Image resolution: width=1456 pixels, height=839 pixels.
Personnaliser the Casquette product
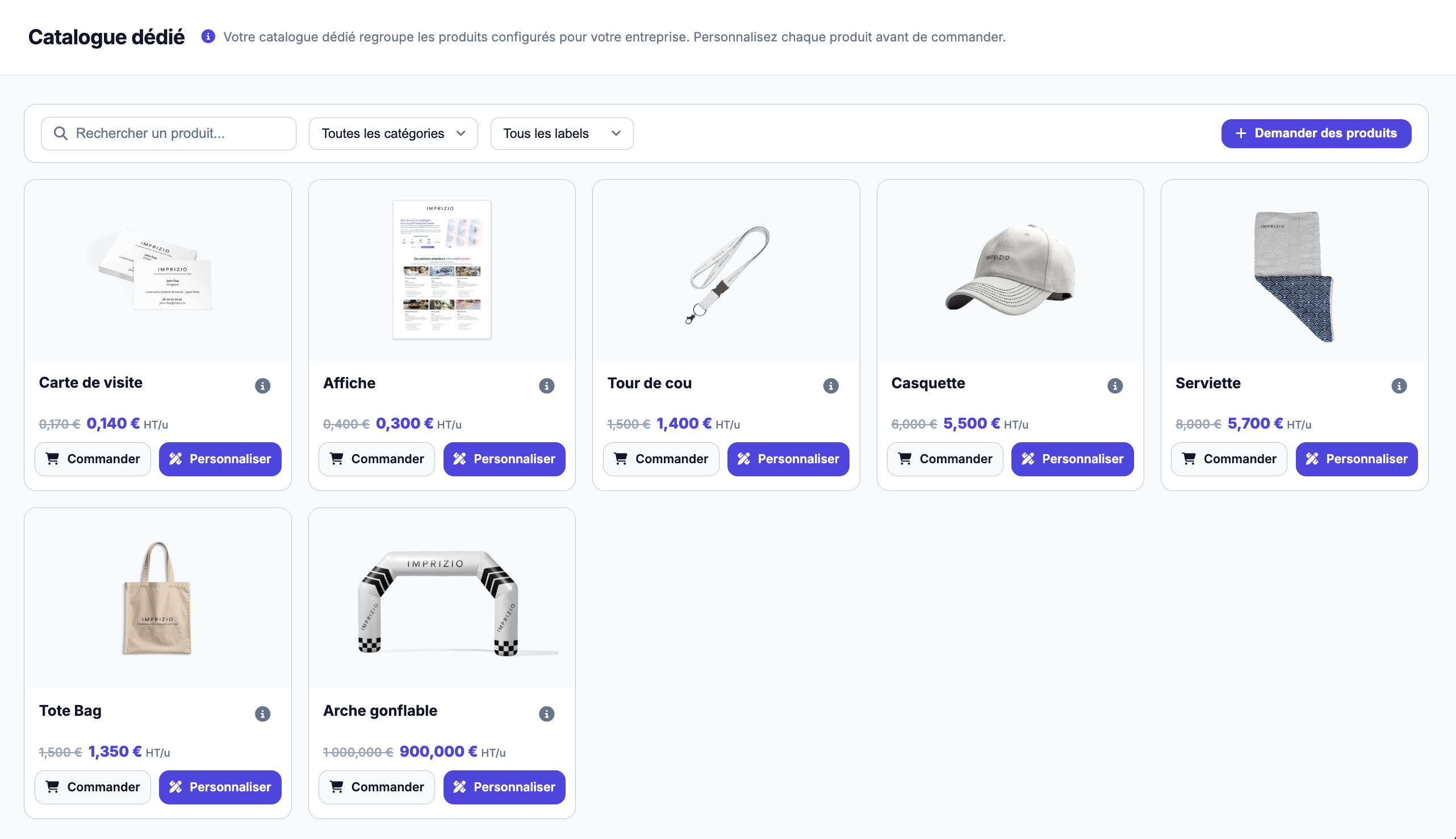click(1072, 459)
